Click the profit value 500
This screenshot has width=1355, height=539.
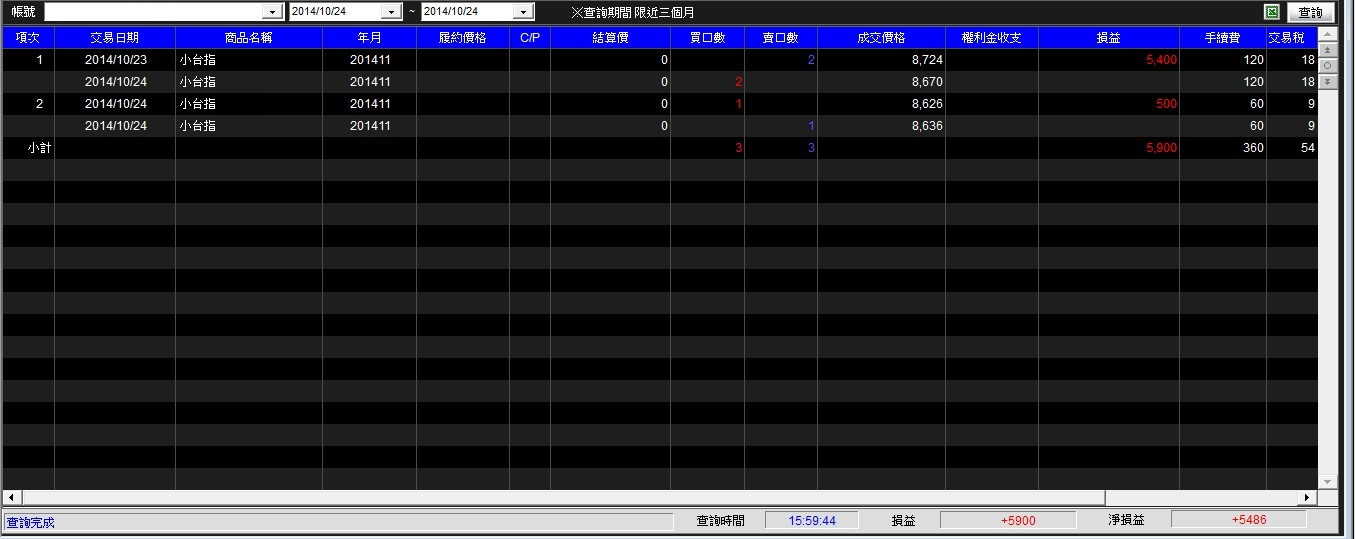point(1167,104)
